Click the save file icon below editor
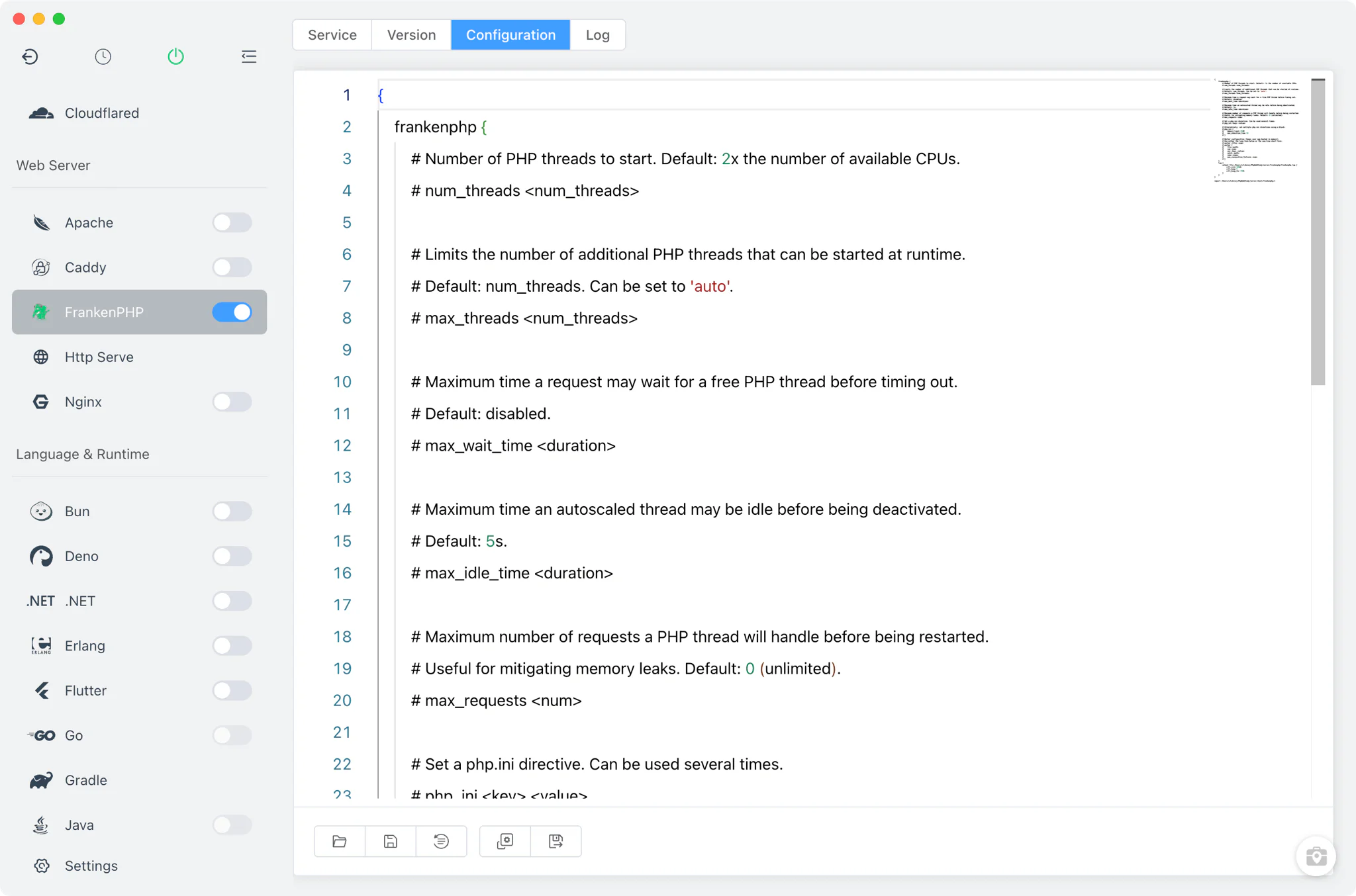1356x896 pixels. [x=391, y=841]
